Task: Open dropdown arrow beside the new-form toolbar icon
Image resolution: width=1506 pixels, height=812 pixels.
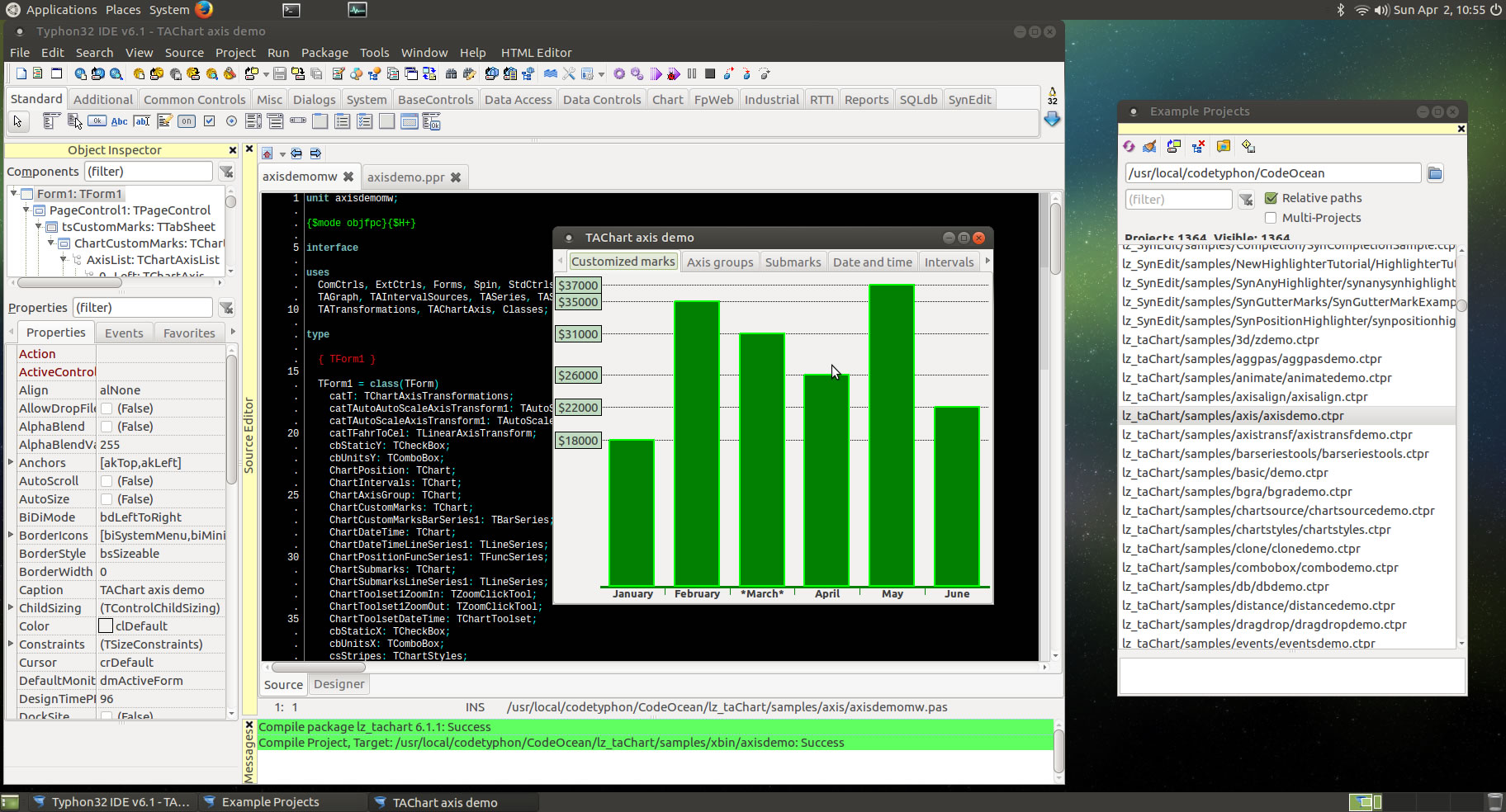Action: pos(266,74)
